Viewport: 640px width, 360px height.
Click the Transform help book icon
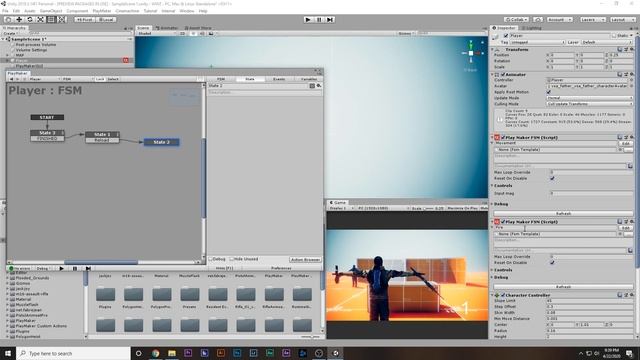click(x=620, y=49)
